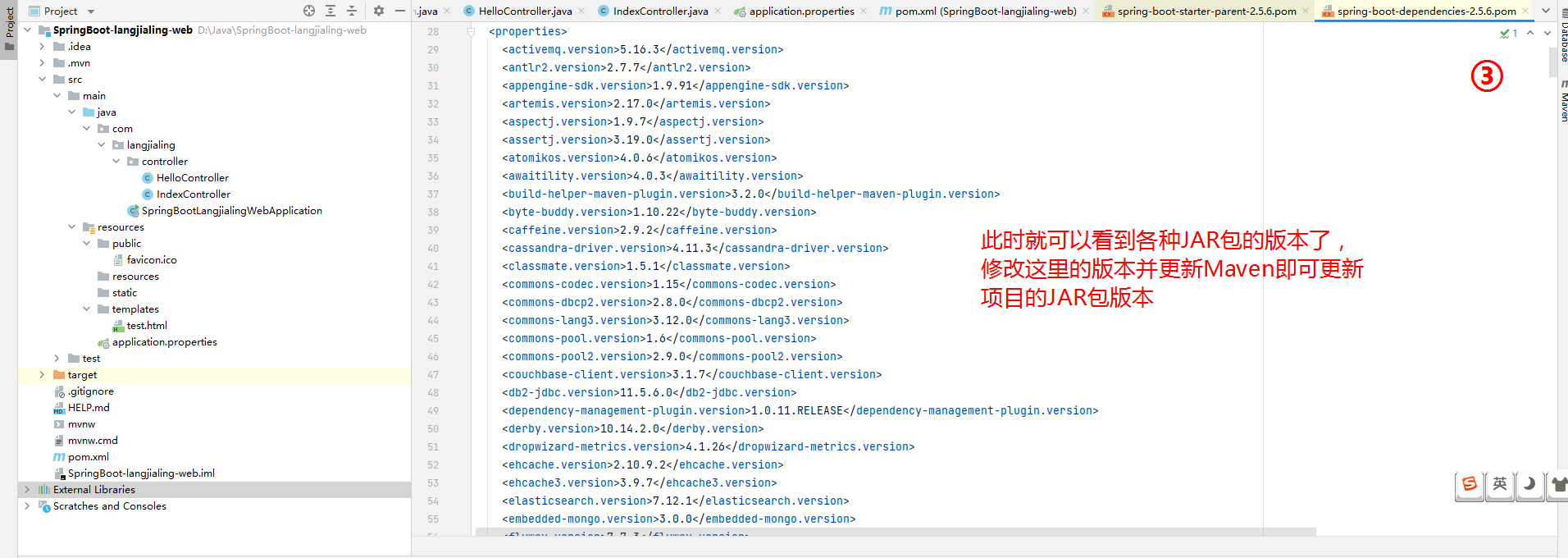Click the editor vertical scrollbar thumb
The image size is (1568, 558).
(1552, 62)
